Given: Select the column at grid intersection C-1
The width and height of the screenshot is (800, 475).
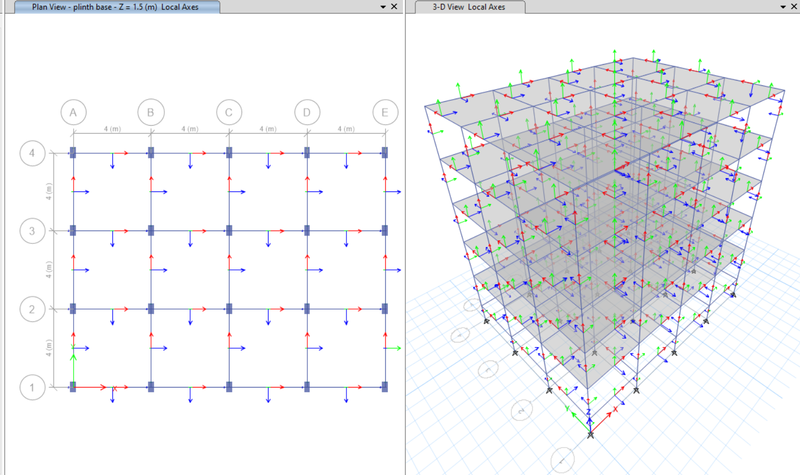Looking at the screenshot, I should (x=229, y=387).
